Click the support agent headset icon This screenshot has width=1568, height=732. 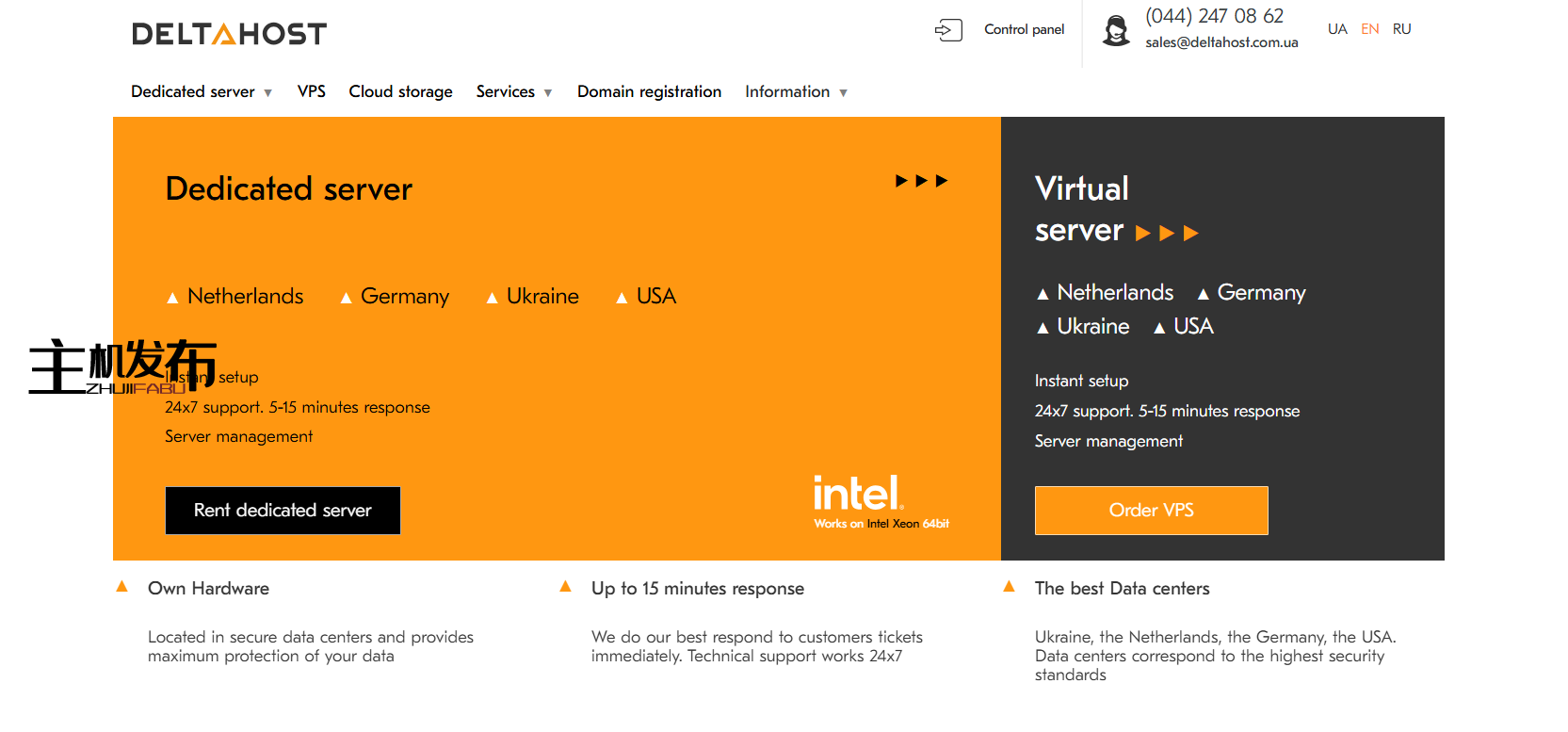click(1116, 30)
